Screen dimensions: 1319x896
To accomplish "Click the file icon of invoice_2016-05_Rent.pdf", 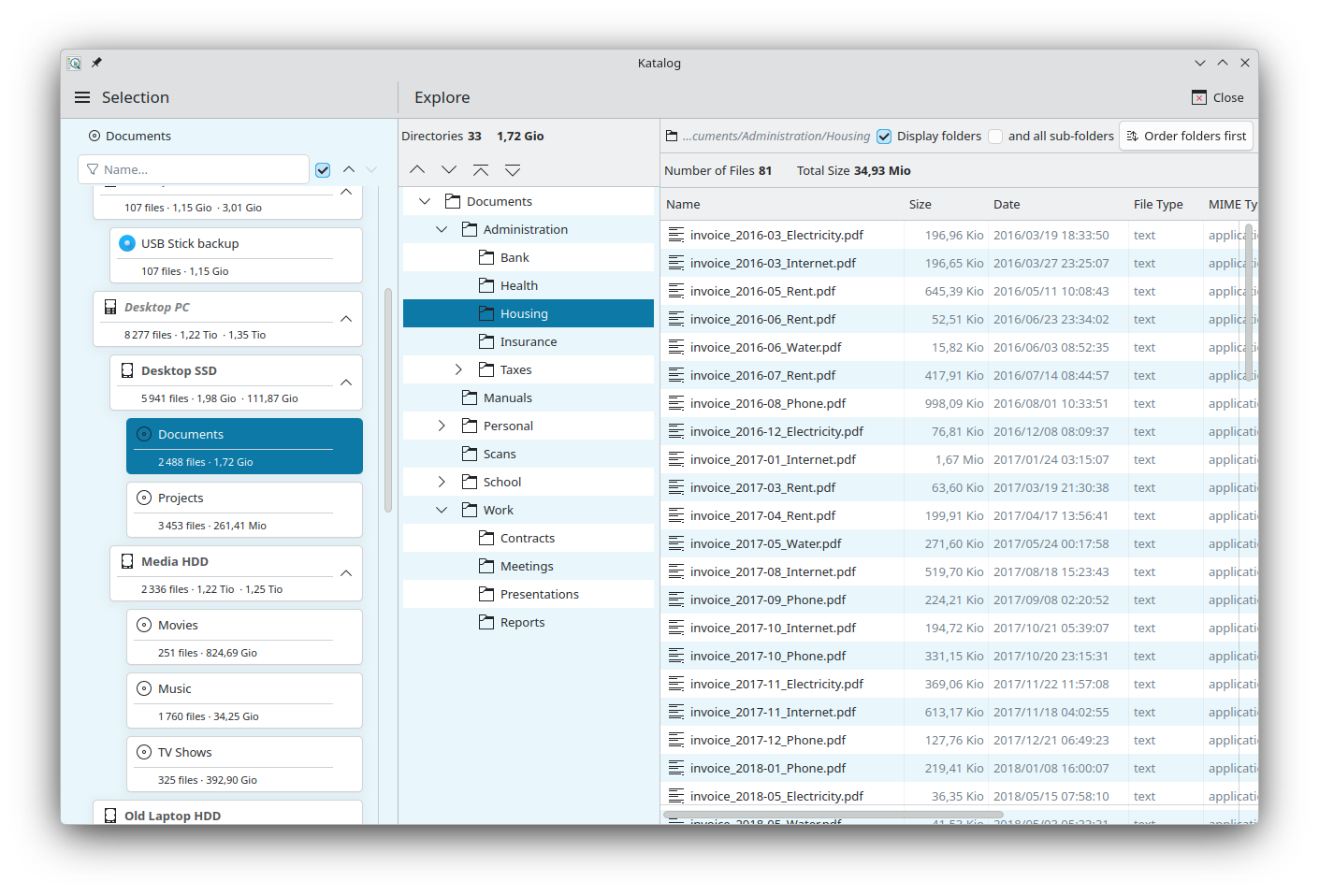I will (676, 291).
